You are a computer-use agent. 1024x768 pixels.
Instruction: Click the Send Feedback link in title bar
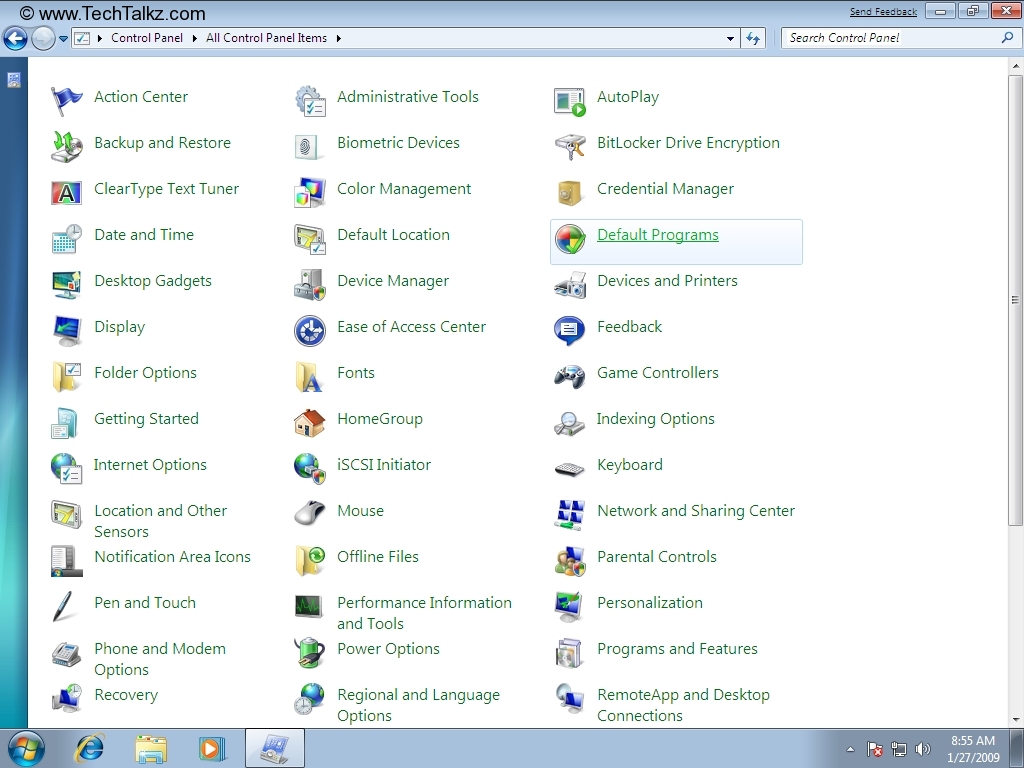[883, 12]
